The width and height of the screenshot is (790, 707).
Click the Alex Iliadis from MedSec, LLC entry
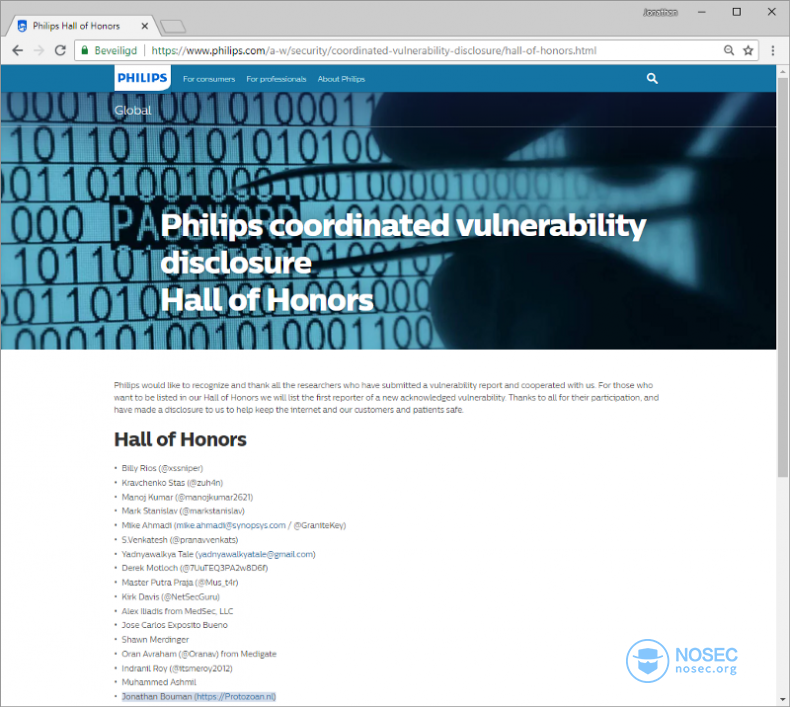point(177,611)
